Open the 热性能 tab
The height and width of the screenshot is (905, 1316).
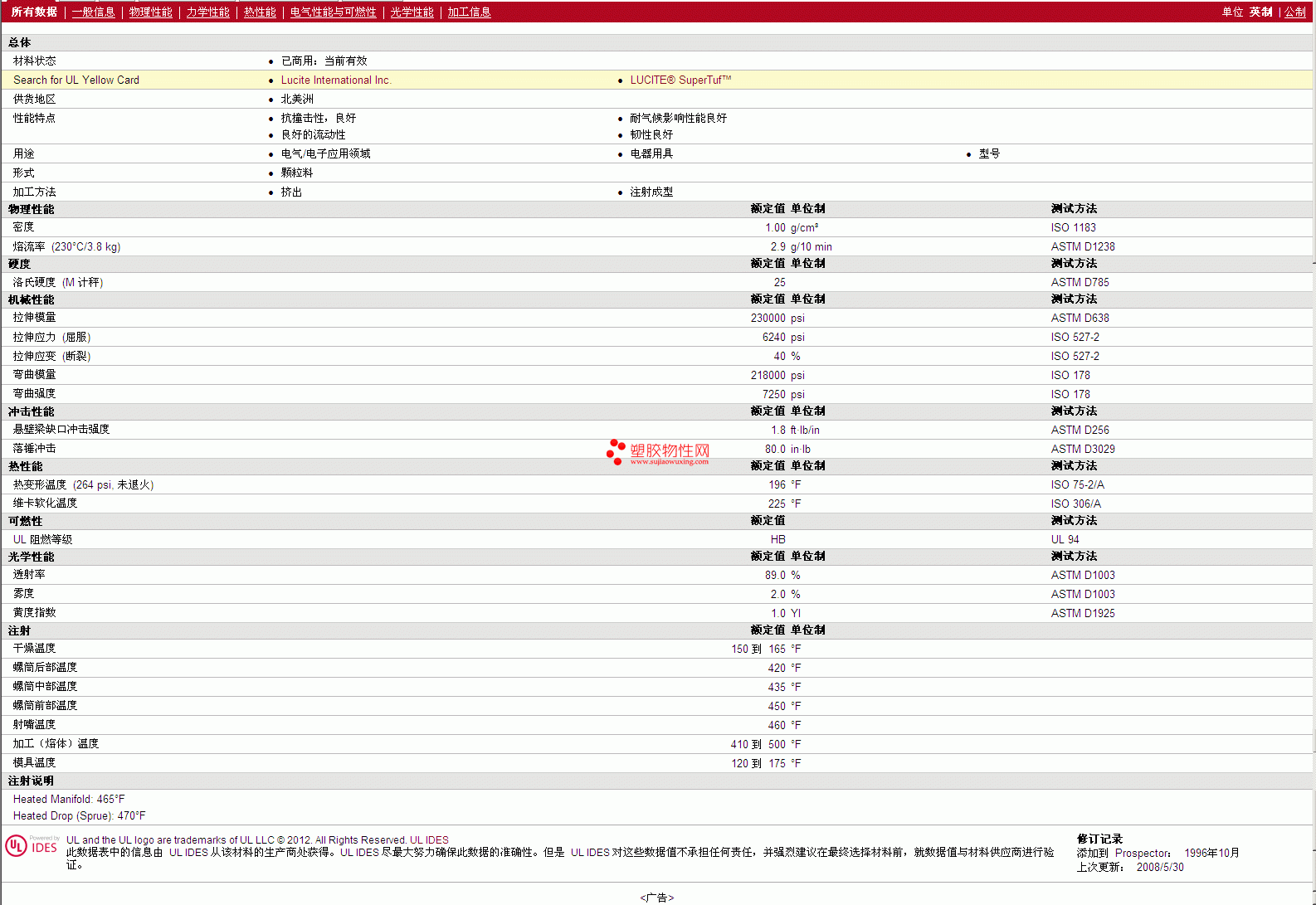coord(260,12)
